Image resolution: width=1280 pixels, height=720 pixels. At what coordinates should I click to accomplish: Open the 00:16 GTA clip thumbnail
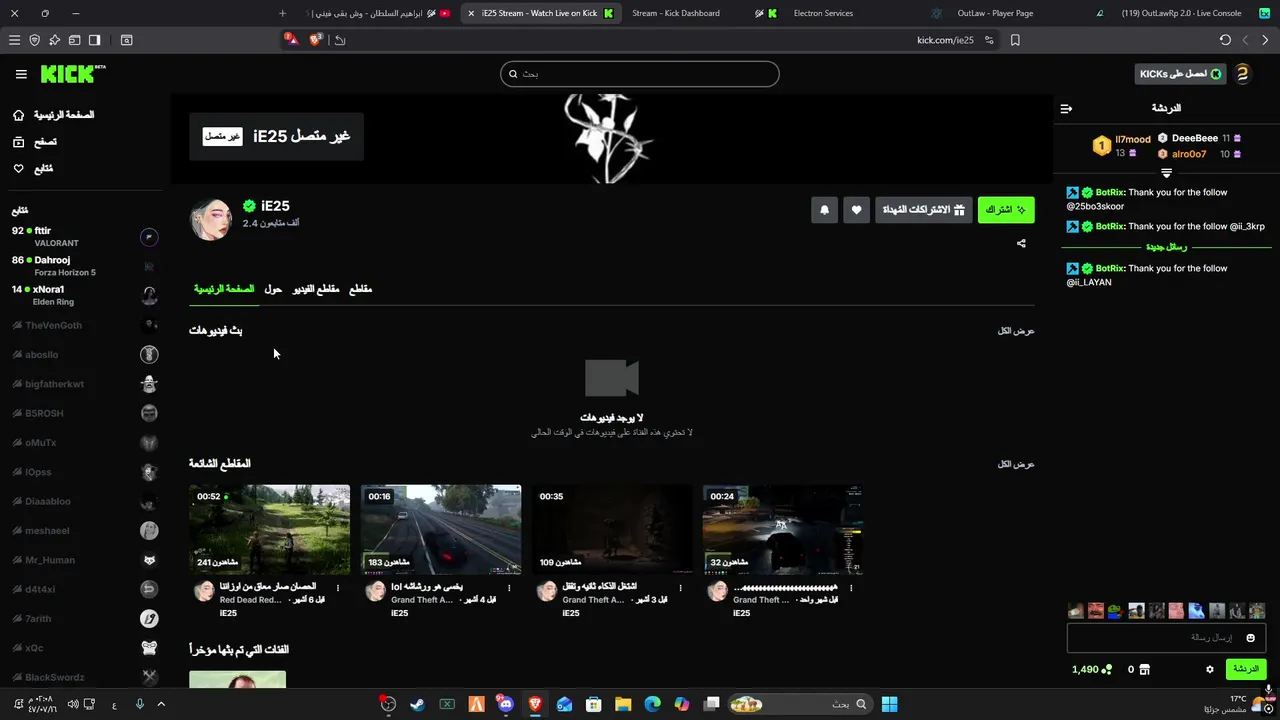coord(441,530)
